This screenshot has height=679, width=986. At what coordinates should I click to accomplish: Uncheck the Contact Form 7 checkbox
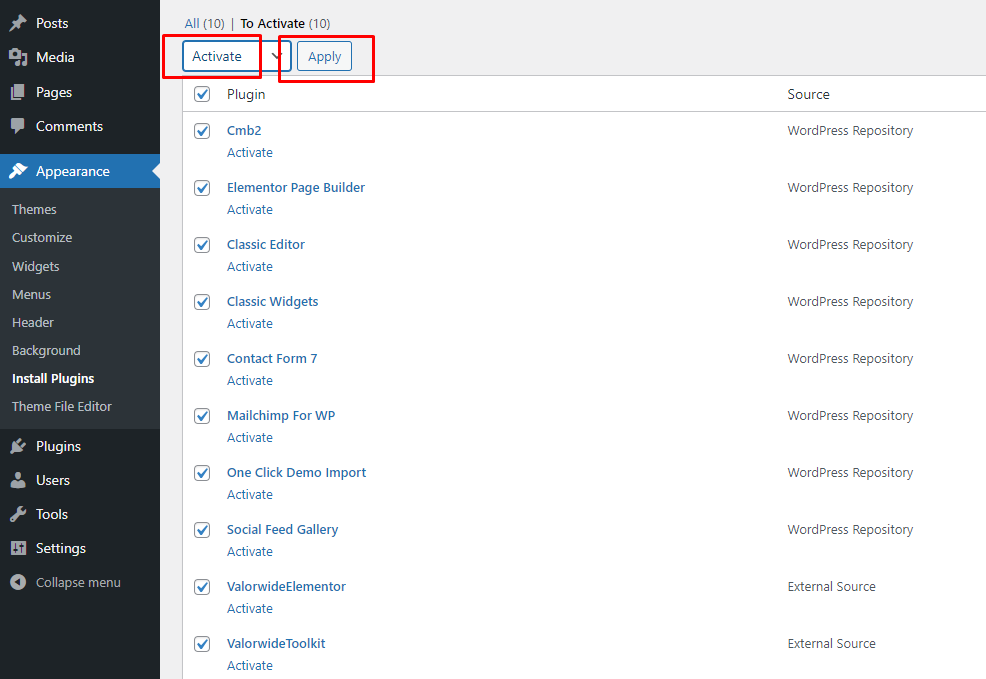(202, 359)
